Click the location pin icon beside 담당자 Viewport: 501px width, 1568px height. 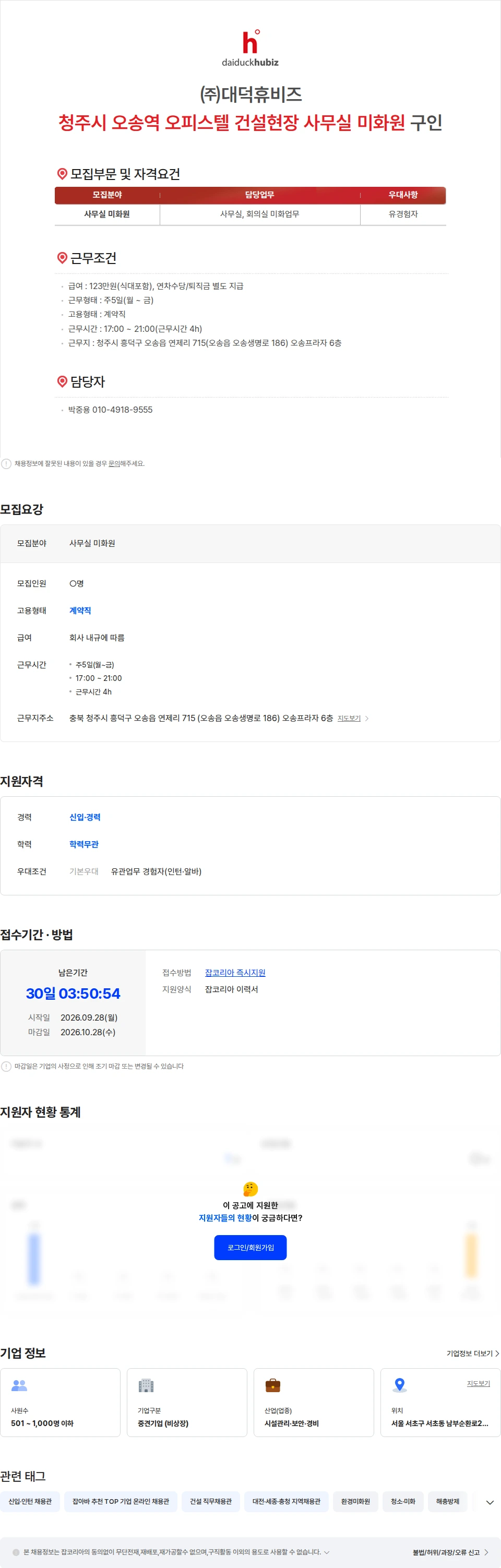coord(62,381)
